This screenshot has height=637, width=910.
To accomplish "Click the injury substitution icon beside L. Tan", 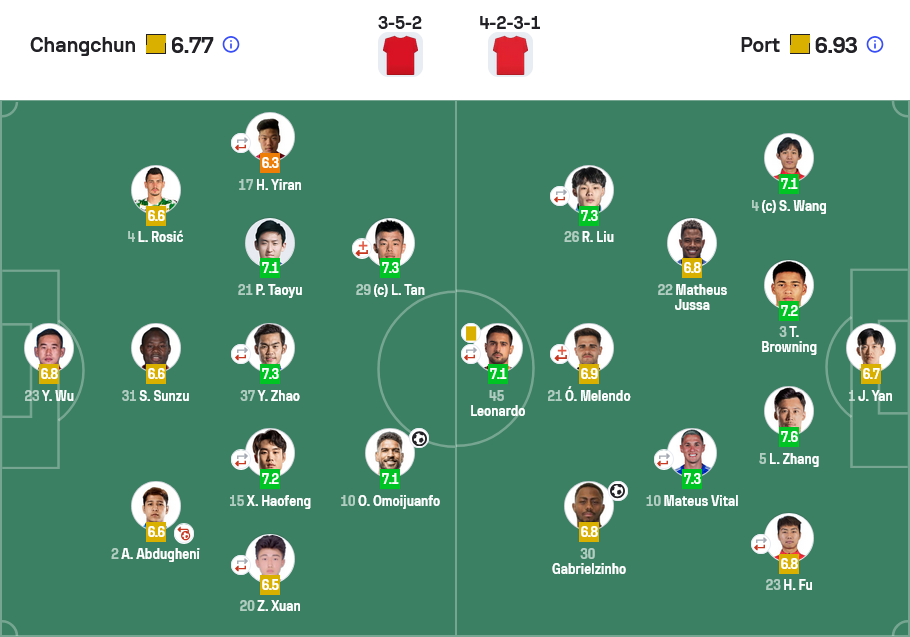I will point(362,248).
